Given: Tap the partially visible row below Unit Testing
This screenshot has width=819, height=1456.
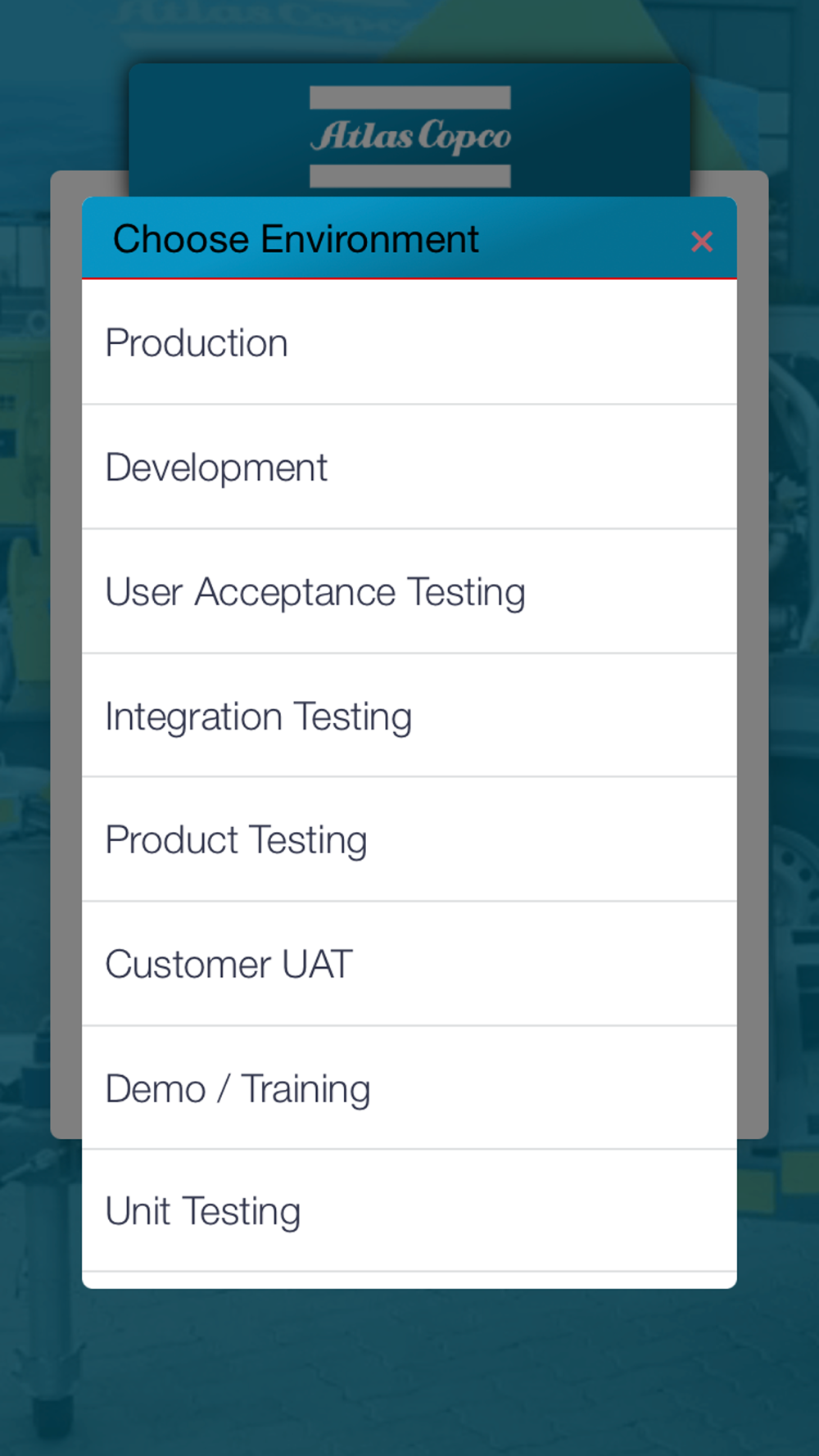Looking at the screenshot, I should tap(409, 1280).
